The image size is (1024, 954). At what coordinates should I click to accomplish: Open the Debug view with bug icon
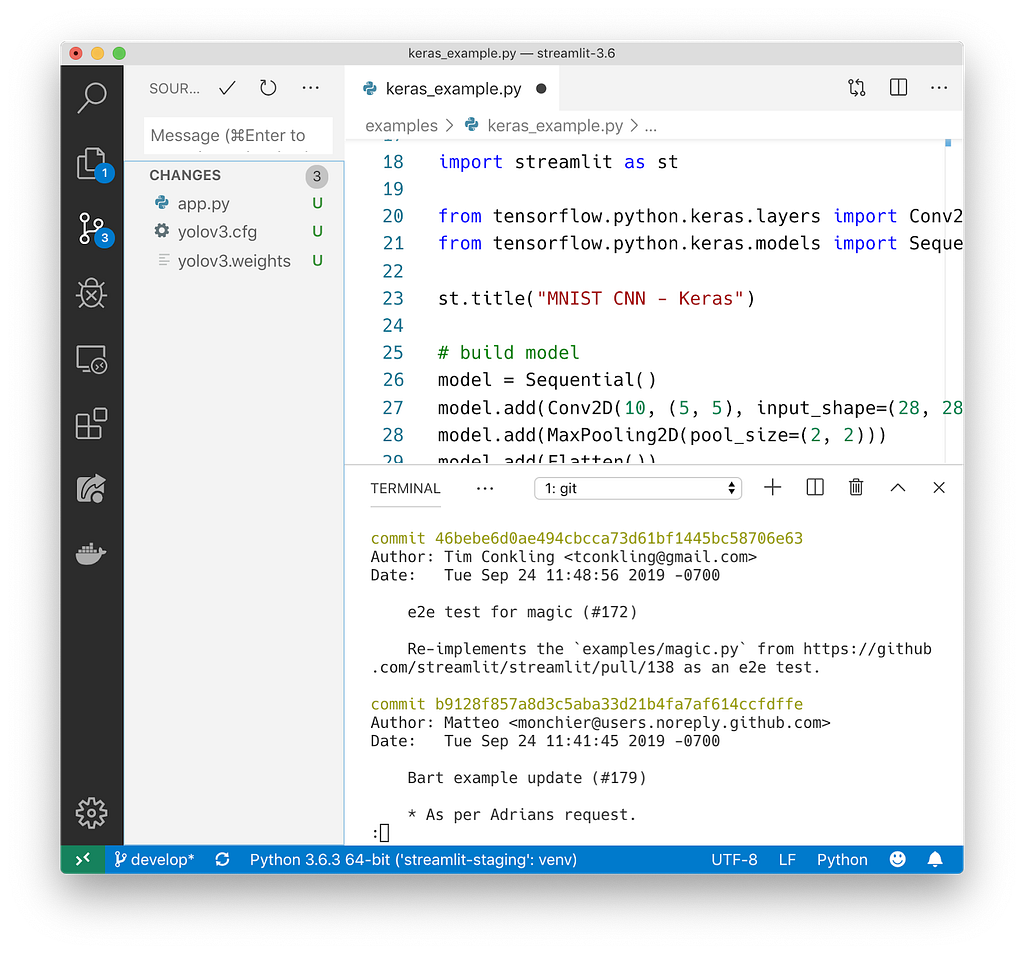coord(91,293)
